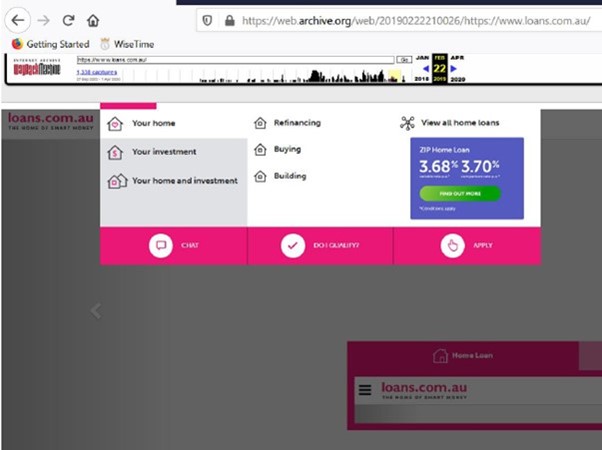This screenshot has height=450, width=602.
Task: Click the padlock site security icon
Action: click(x=230, y=20)
